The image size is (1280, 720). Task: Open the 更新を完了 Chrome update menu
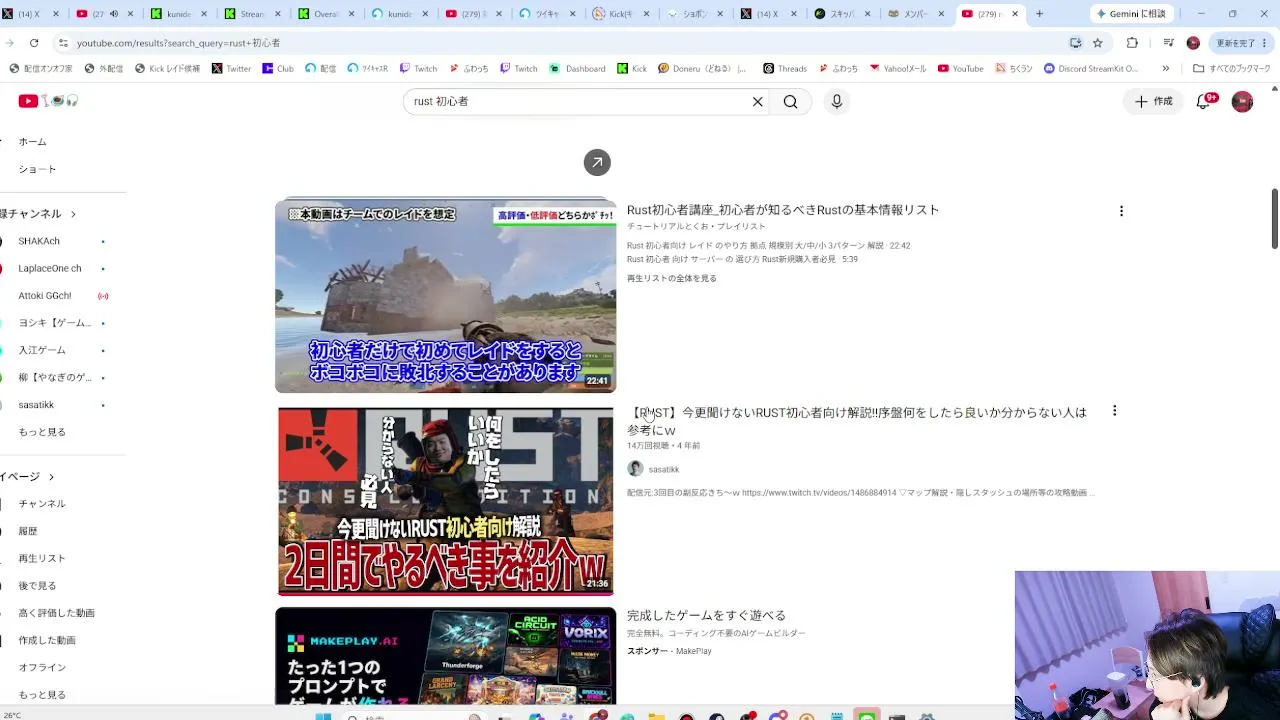click(1241, 43)
